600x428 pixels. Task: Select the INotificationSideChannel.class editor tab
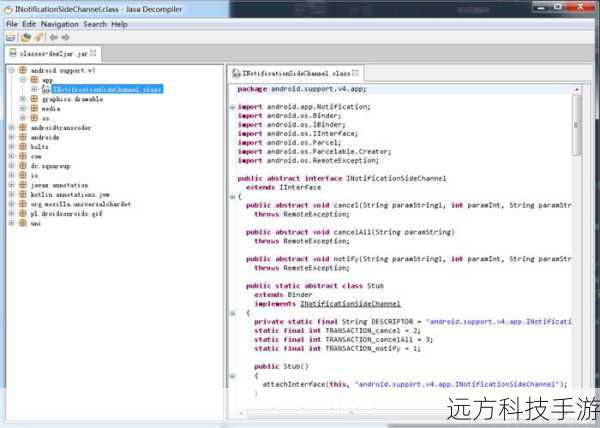tap(296, 73)
